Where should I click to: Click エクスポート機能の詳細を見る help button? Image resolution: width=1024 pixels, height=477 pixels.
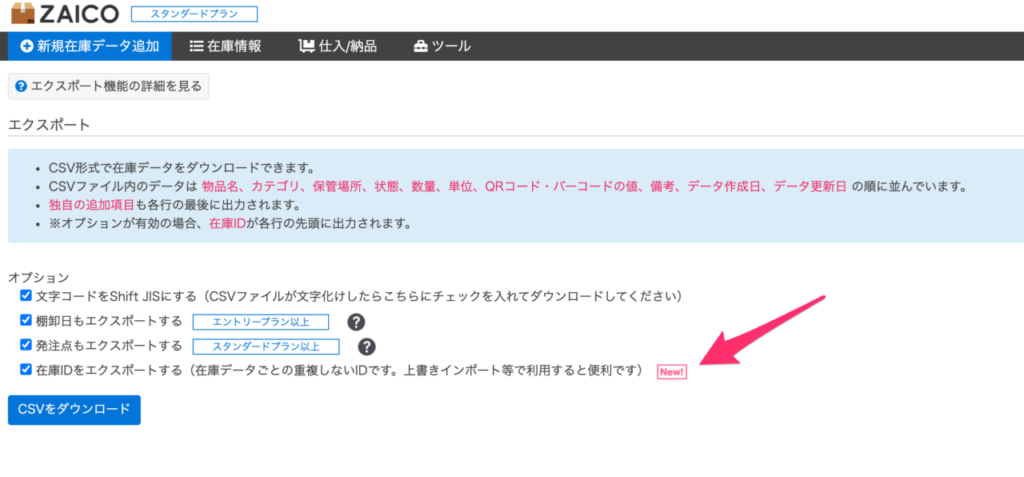(108, 86)
